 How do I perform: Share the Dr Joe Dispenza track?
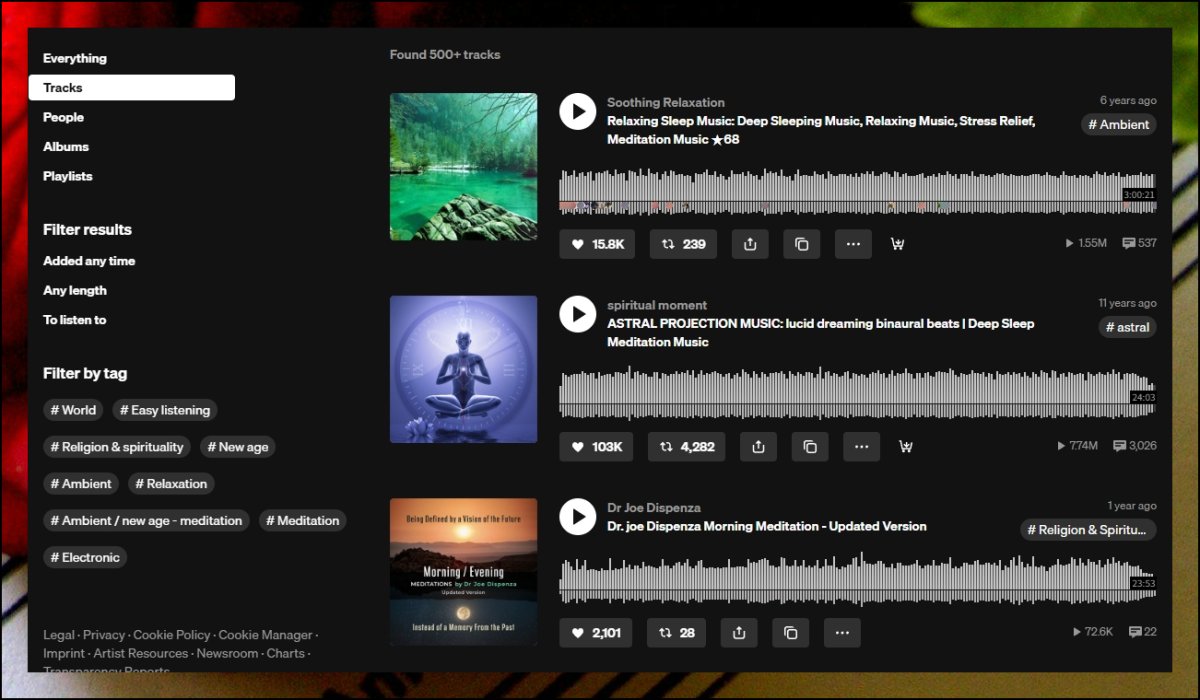[x=739, y=633]
